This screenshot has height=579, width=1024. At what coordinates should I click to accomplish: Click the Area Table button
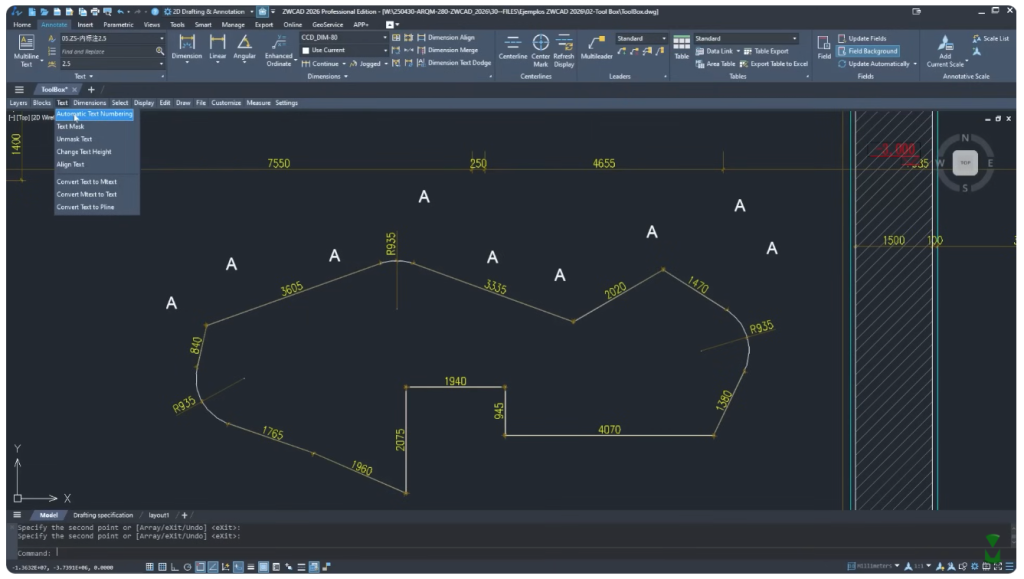pyautogui.click(x=715, y=64)
